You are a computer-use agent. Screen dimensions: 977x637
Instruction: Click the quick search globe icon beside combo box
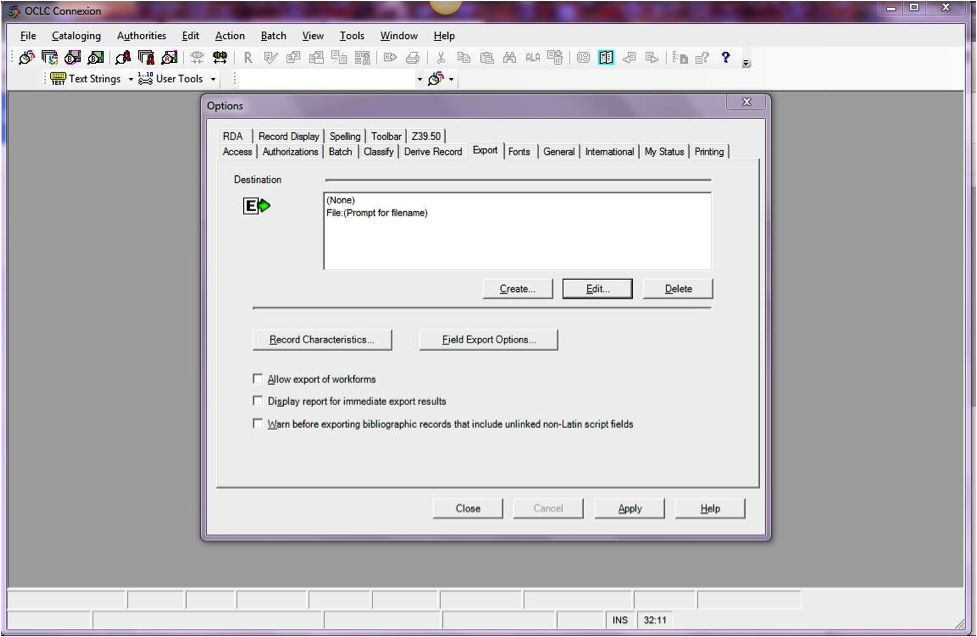coord(436,79)
